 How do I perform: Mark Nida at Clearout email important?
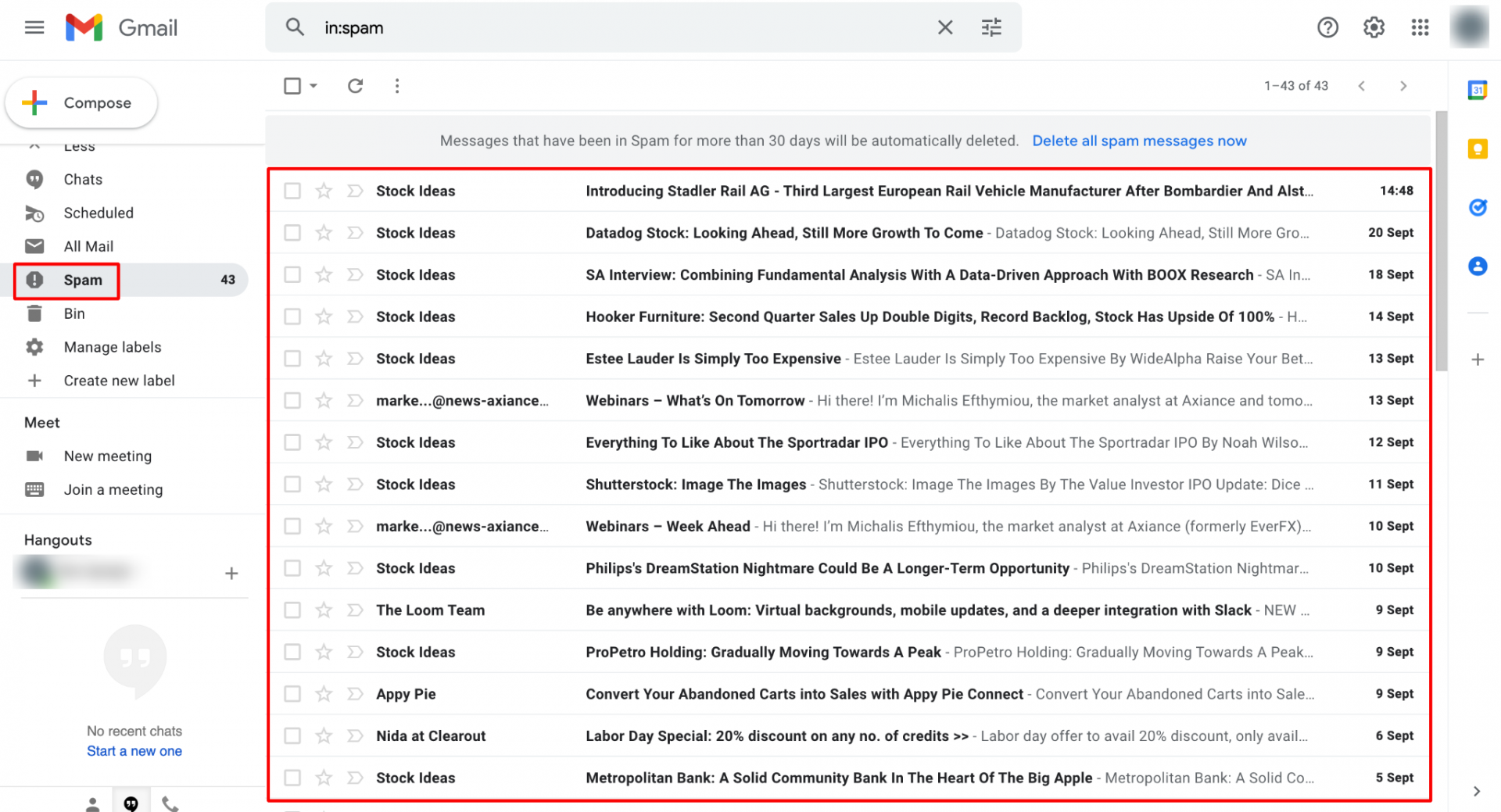[x=355, y=736]
